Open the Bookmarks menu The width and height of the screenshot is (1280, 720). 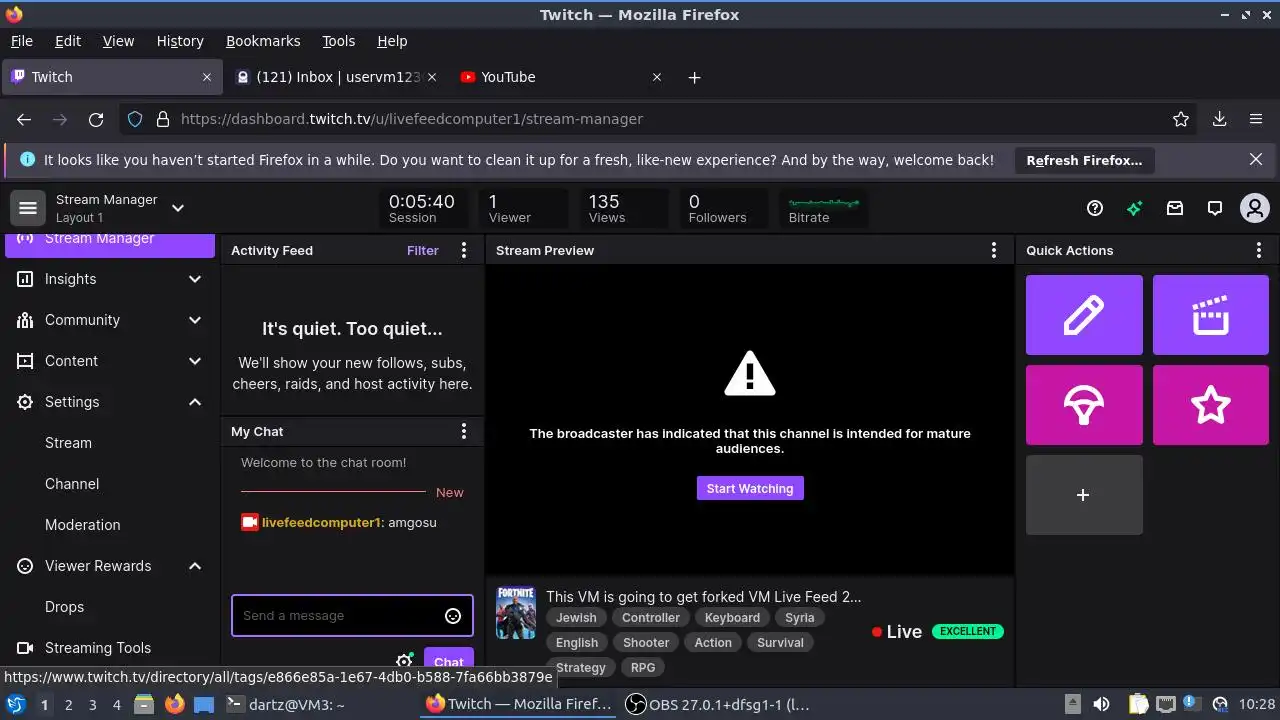[263, 41]
